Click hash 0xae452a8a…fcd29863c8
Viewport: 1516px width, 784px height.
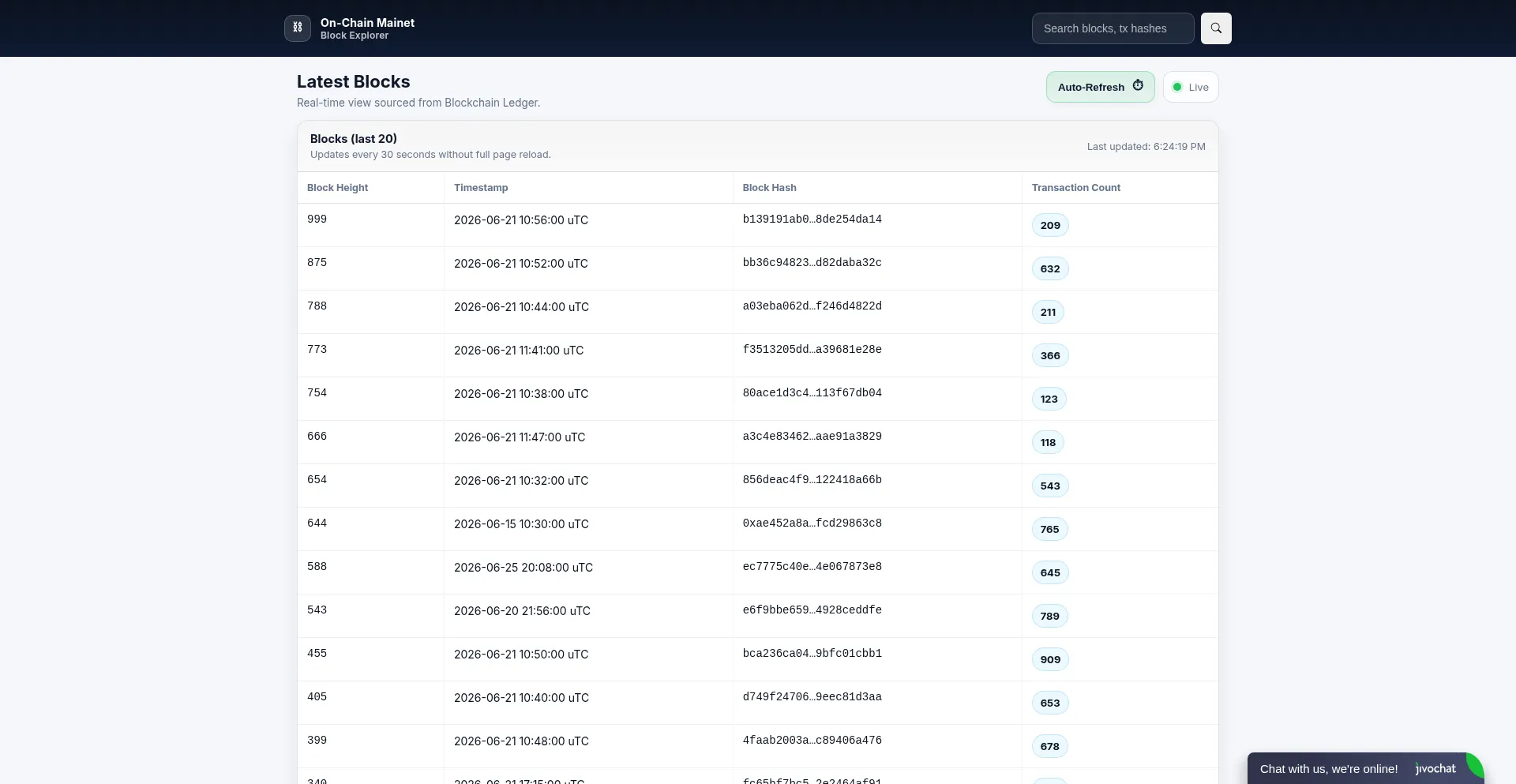pos(812,523)
